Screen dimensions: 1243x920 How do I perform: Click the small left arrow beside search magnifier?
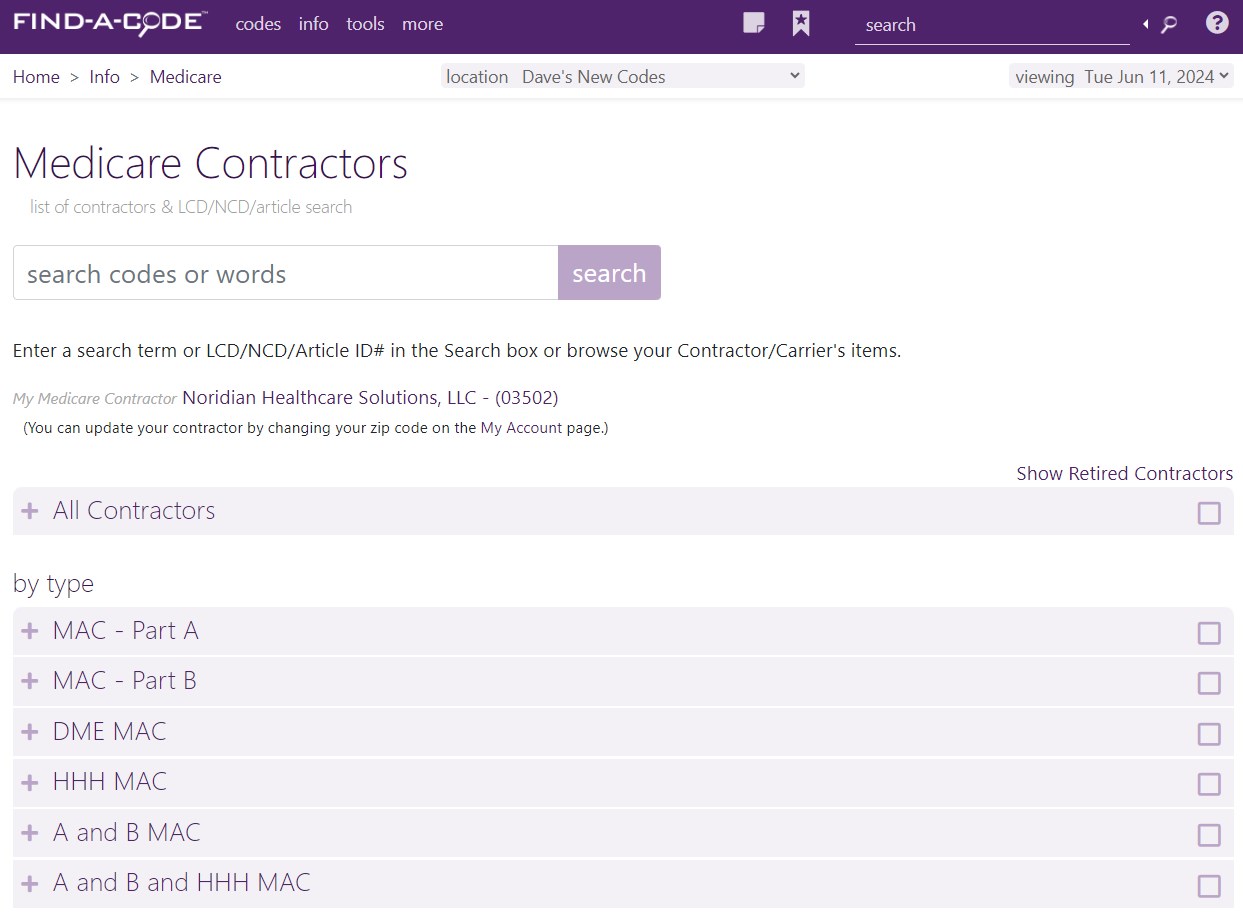[x=1145, y=24]
